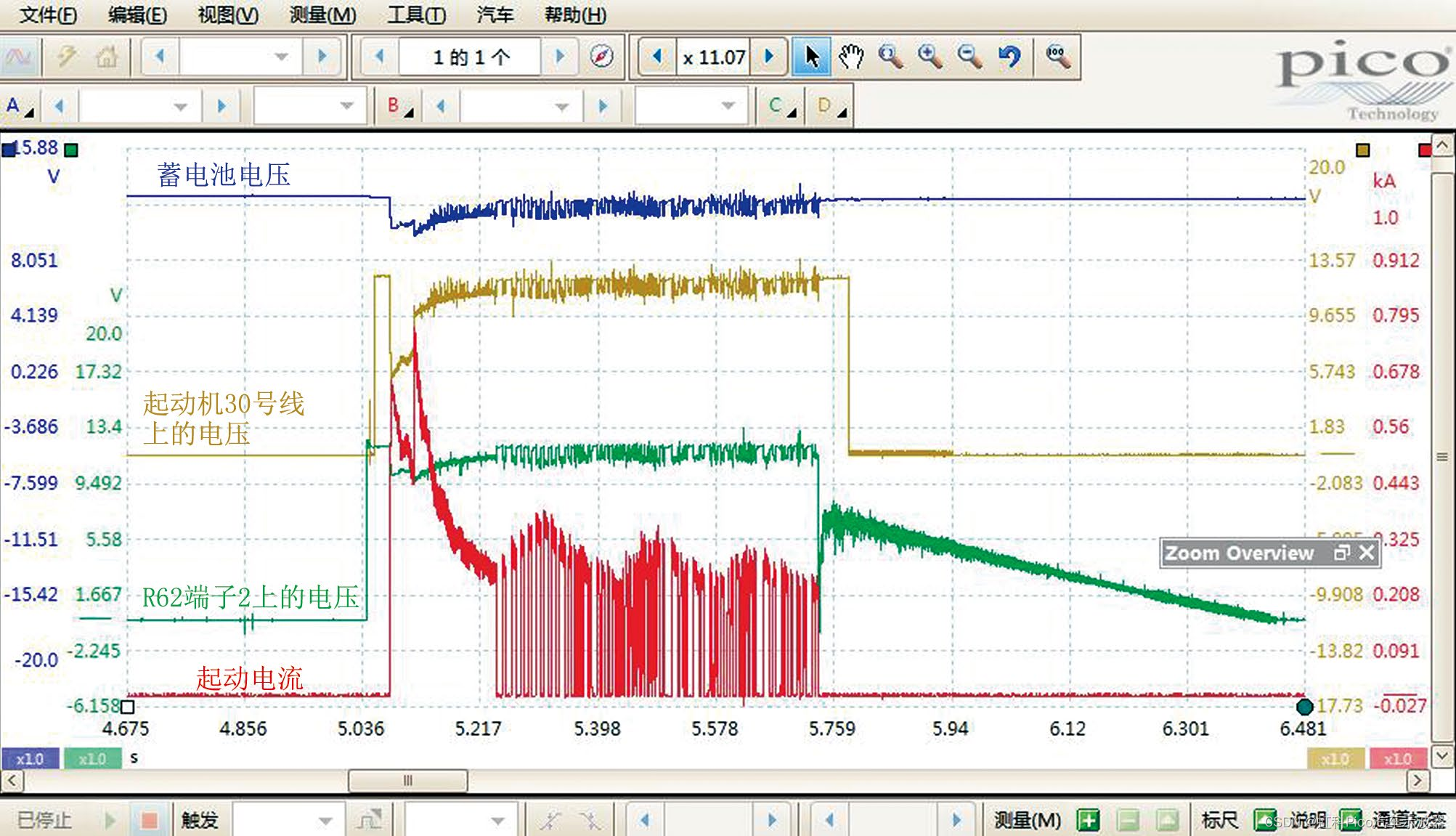Click the x 11.07 zoom factor field
The image size is (1456, 836).
click(713, 57)
